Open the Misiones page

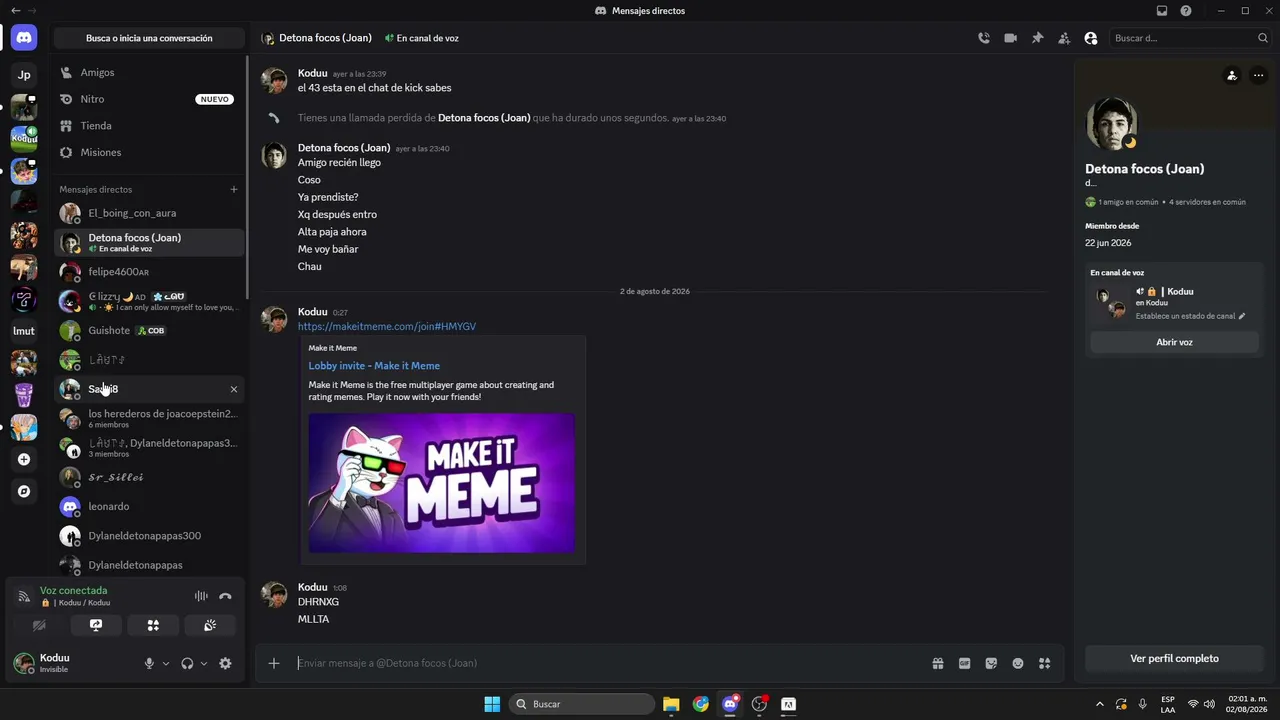tap(149, 152)
